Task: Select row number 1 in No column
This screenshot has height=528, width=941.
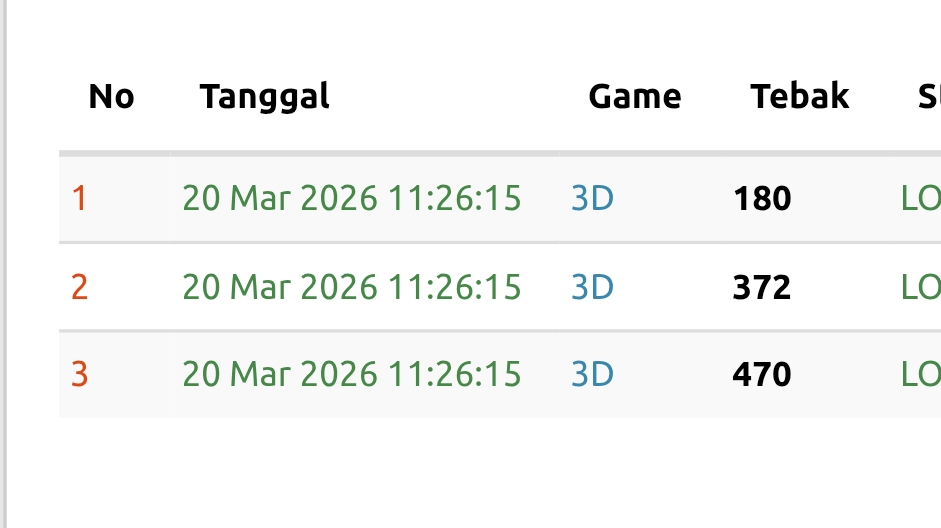Action: point(79,199)
